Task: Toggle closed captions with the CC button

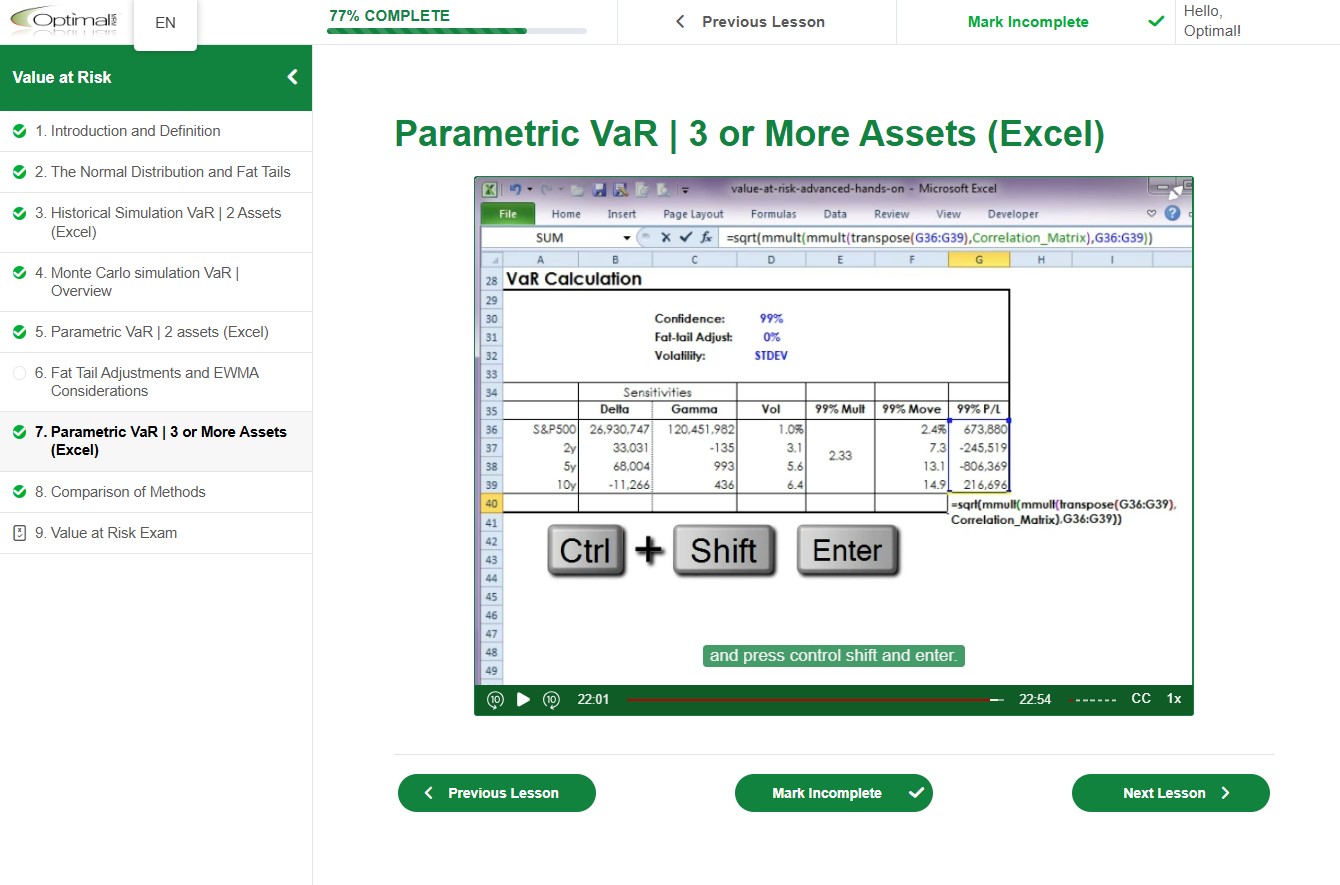Action: click(1140, 699)
